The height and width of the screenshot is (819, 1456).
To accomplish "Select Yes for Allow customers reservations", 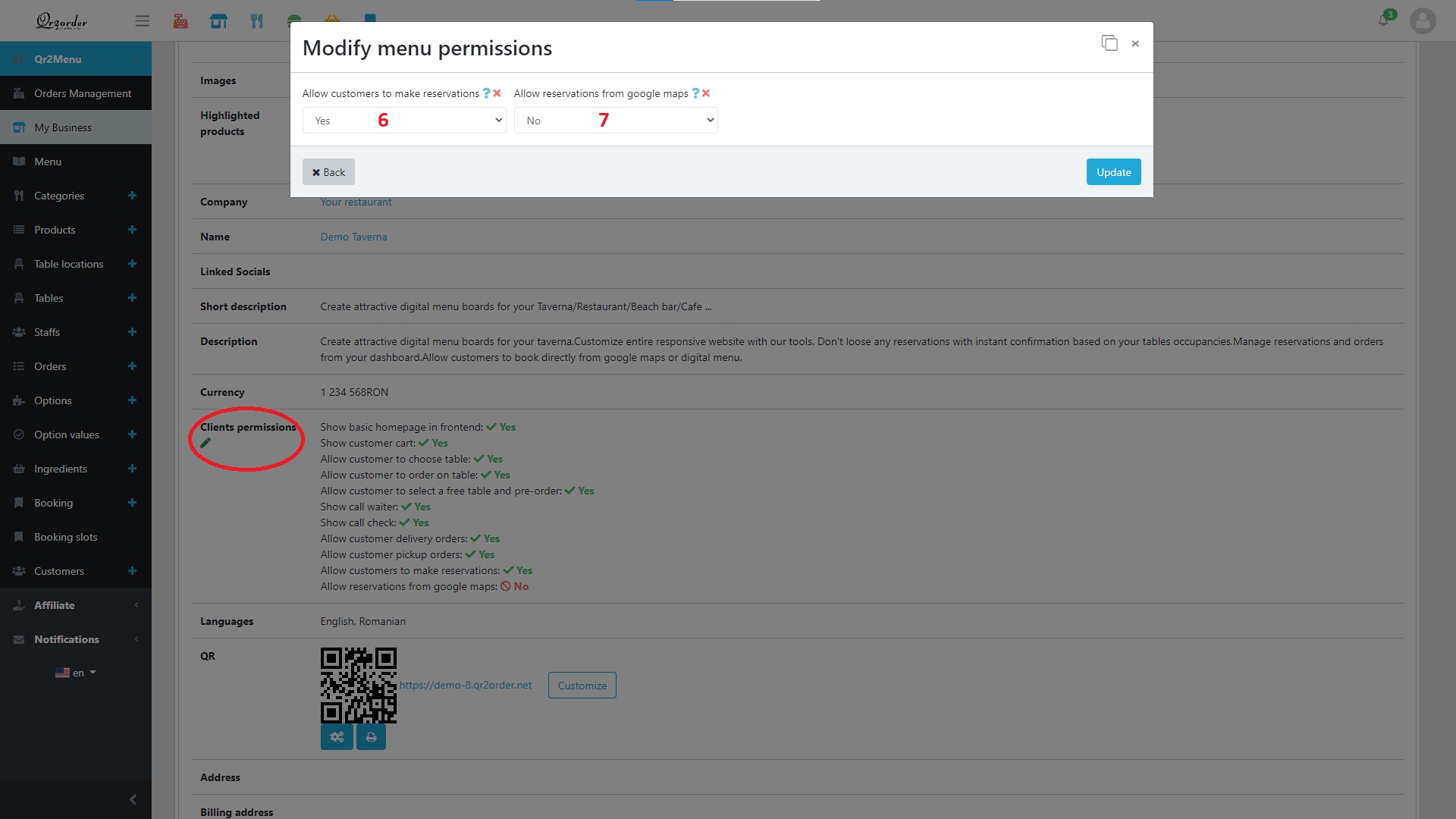I will click(x=404, y=120).
